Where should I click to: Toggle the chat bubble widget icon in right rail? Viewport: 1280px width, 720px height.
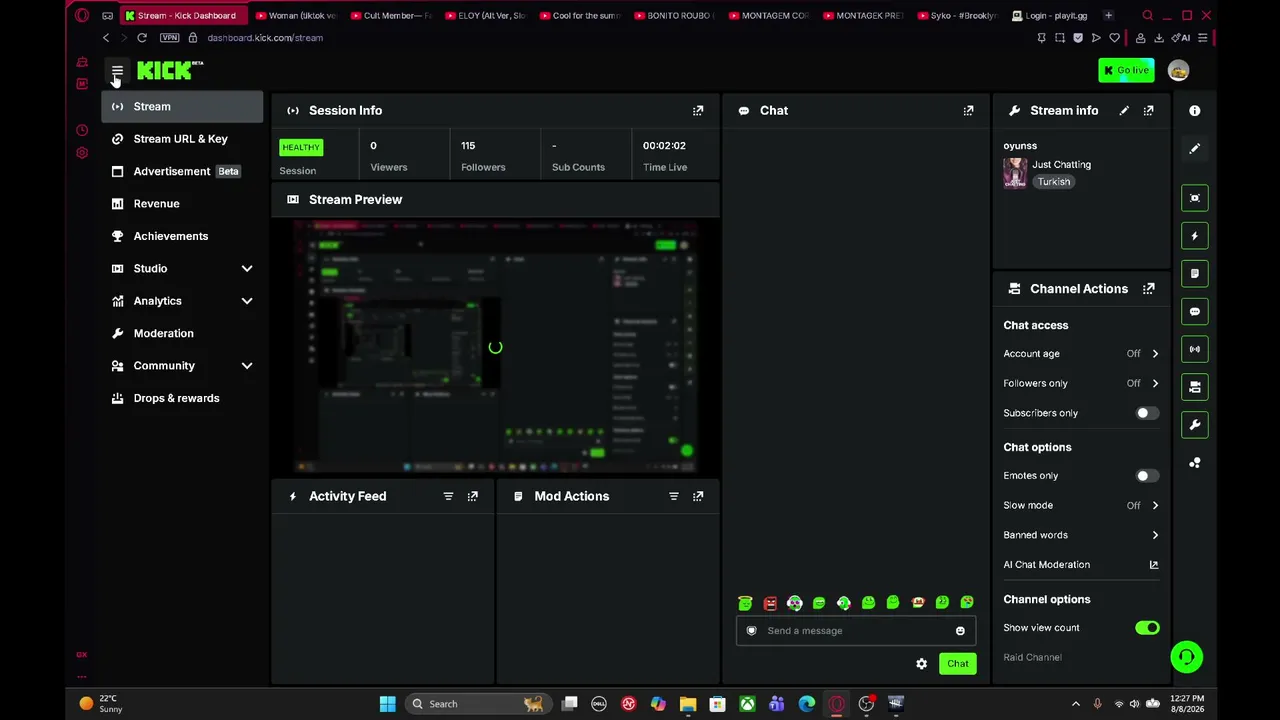point(1194,312)
